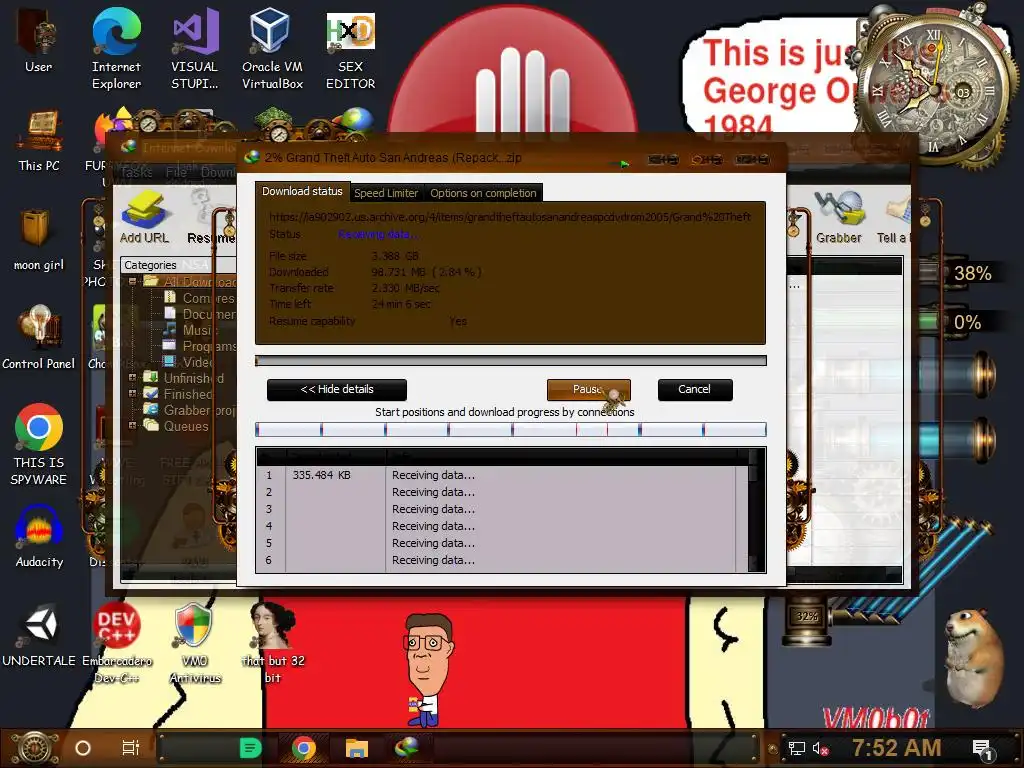This screenshot has width=1024, height=768.
Task: Click the download URL text
Action: pos(510,217)
